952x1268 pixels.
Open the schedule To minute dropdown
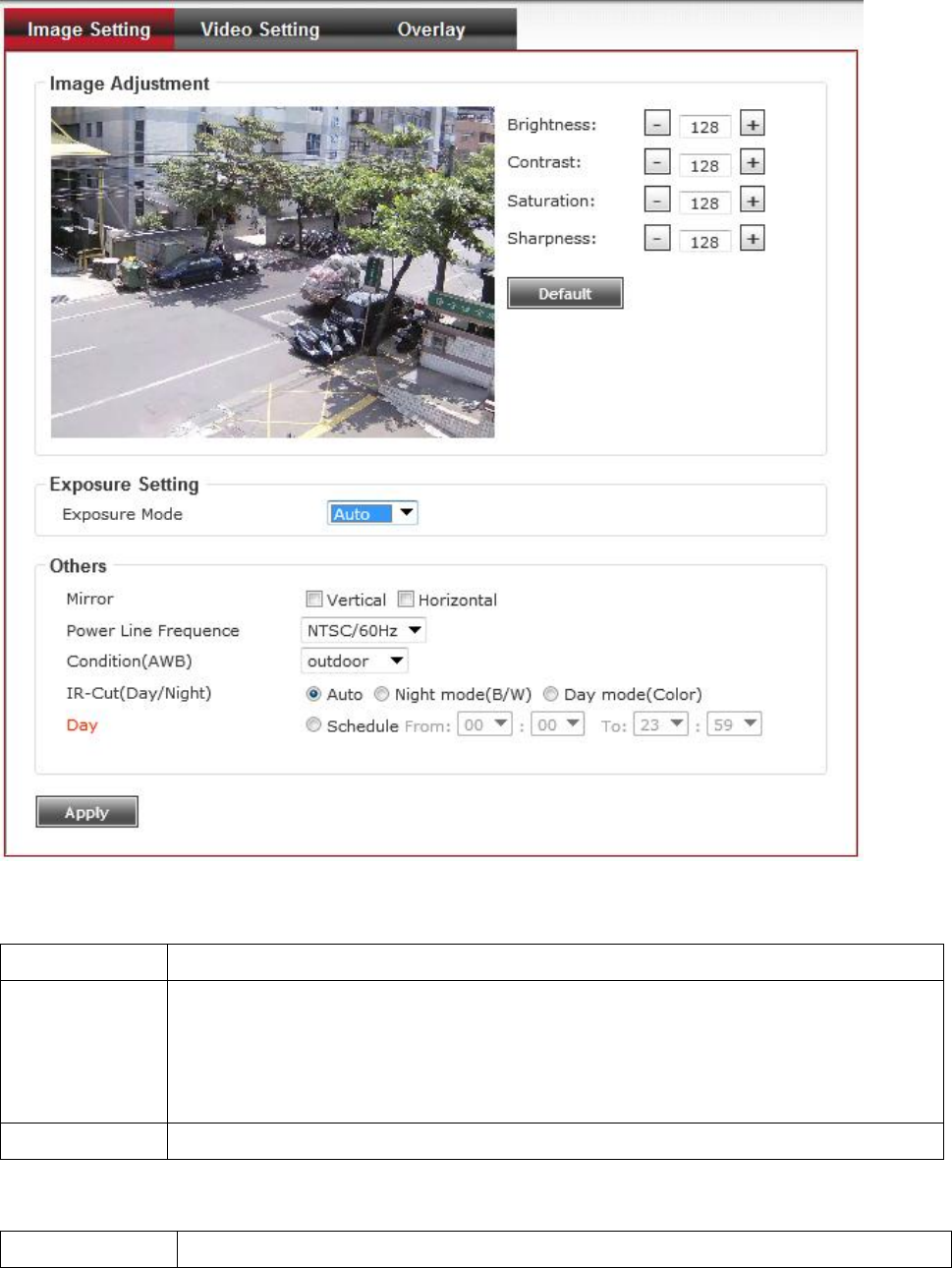pyautogui.click(x=735, y=724)
